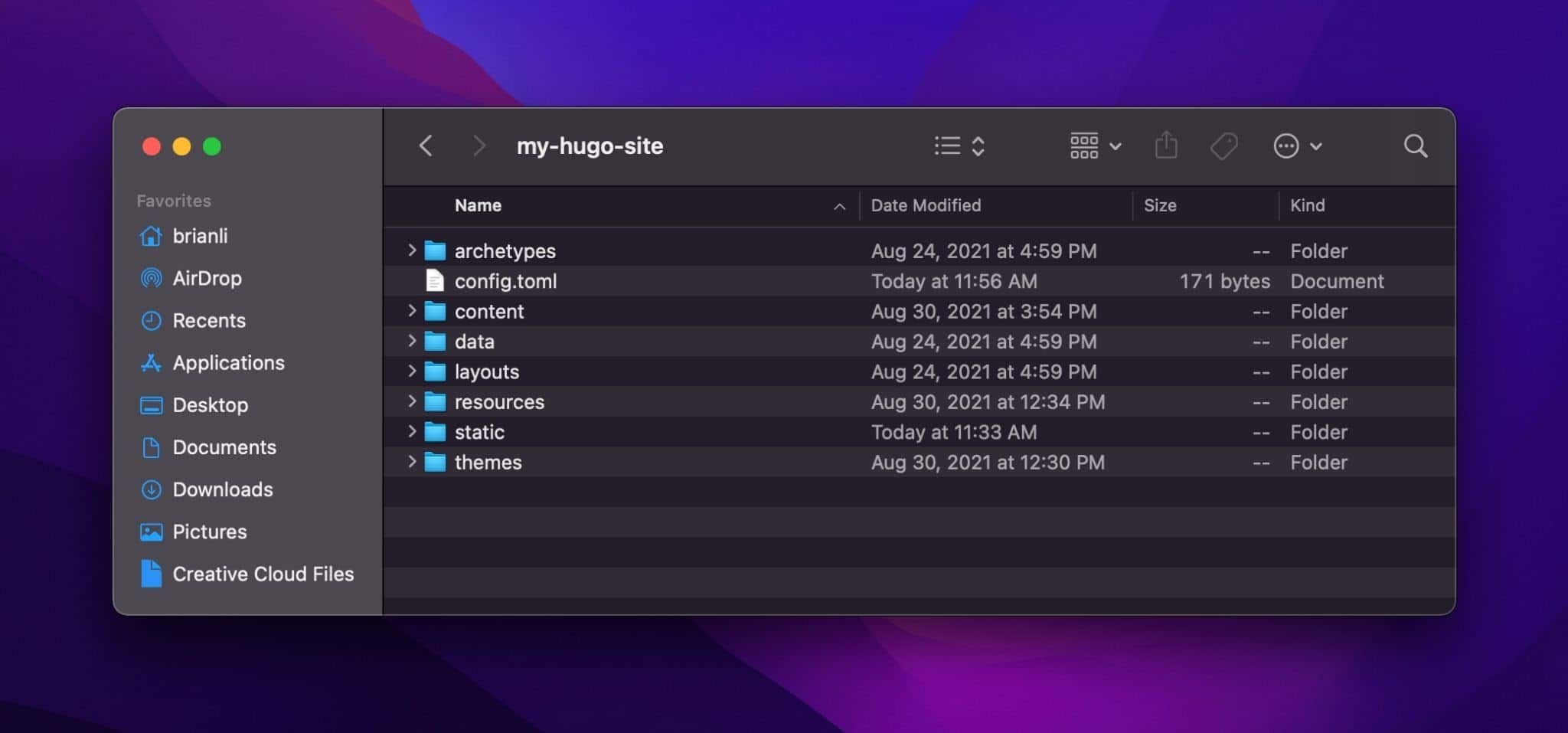
Task: Click the Share icon in the toolbar
Action: (1166, 146)
